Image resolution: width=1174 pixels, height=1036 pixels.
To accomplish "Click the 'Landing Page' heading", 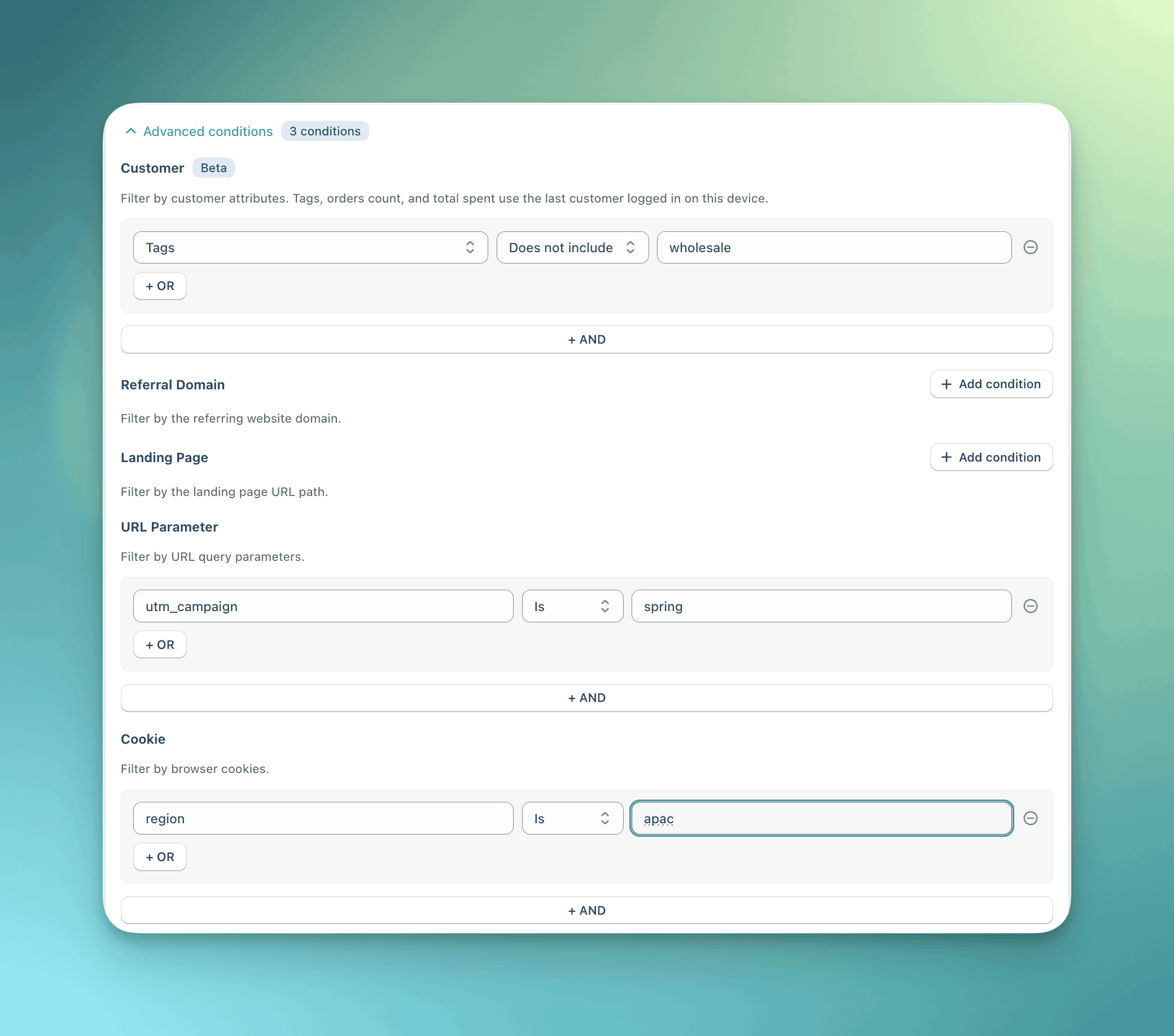I will pos(164,458).
